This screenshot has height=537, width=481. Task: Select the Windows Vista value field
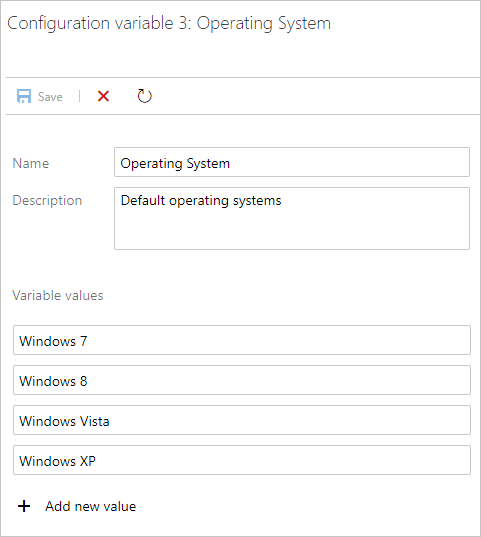click(x=242, y=420)
